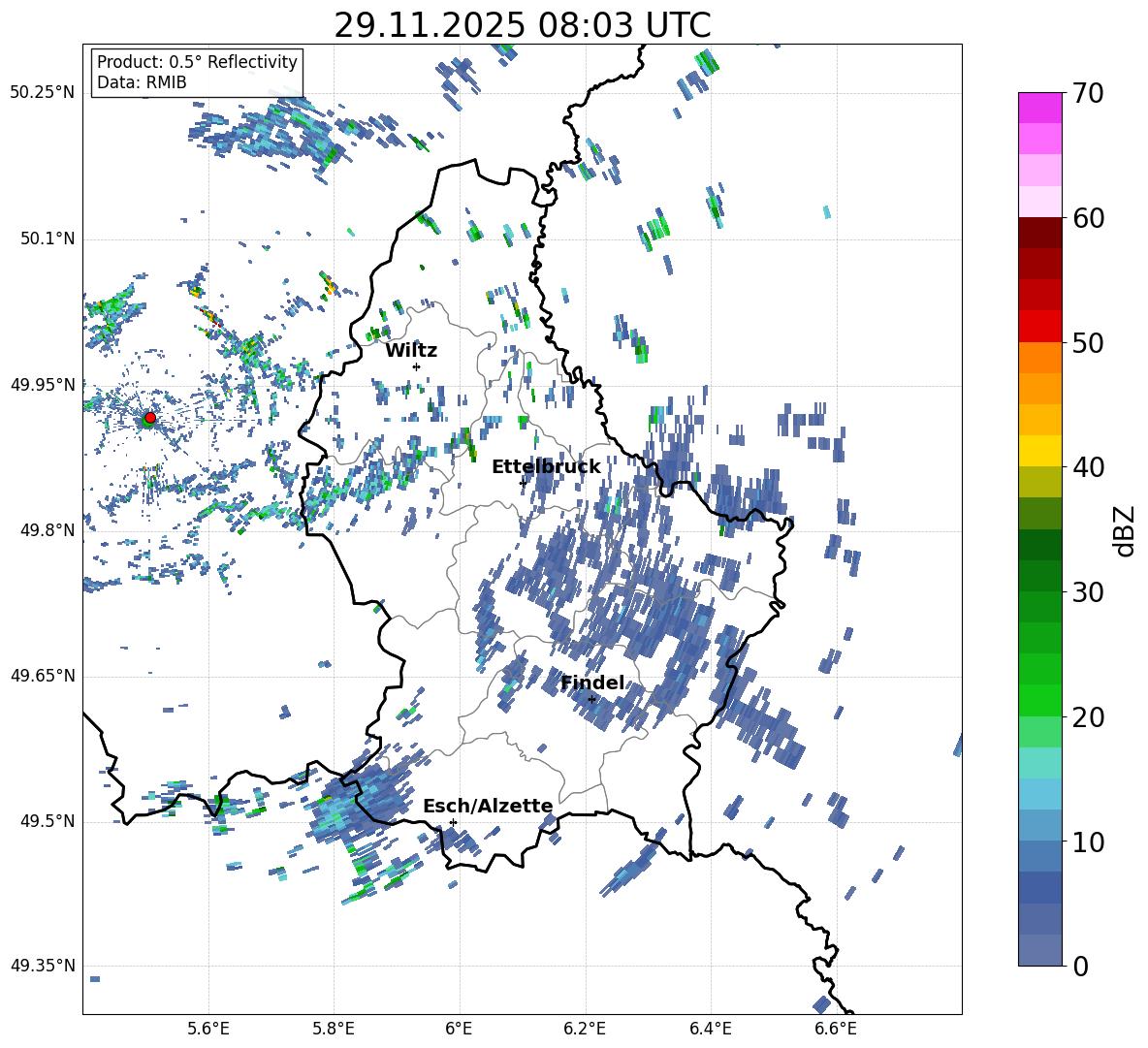Select the 6.2°E longitude tick label
Viewport: 1148px width, 1048px height.
(x=586, y=1028)
